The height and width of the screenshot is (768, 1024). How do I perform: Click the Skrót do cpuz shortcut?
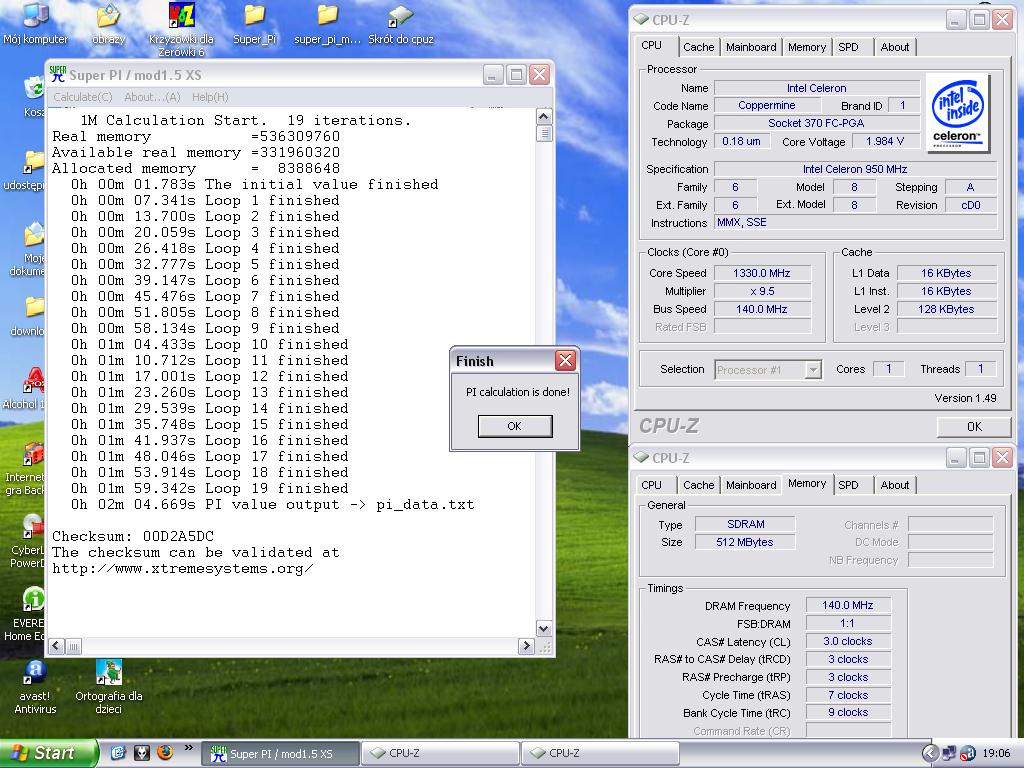tap(400, 17)
